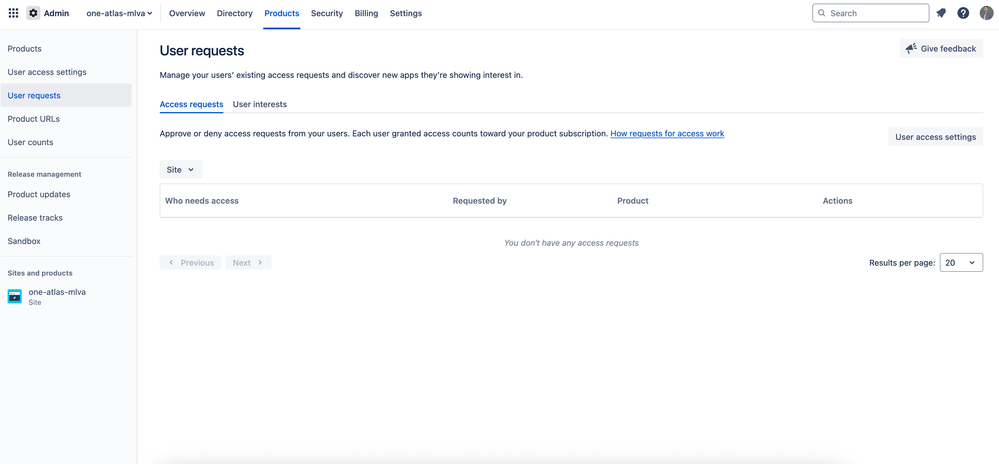999x464 pixels.
Task: Open Release tracks in the sidebar
Action: [66, 218]
